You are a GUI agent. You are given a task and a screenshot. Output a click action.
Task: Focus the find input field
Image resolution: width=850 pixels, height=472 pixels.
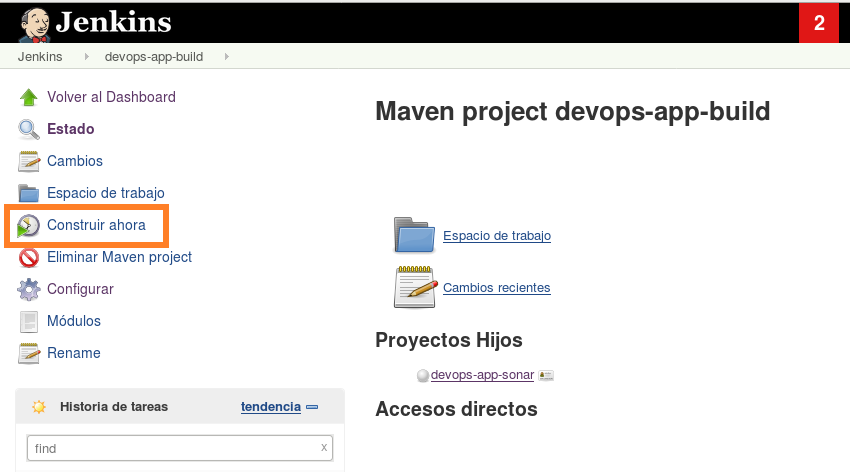click(x=170, y=448)
